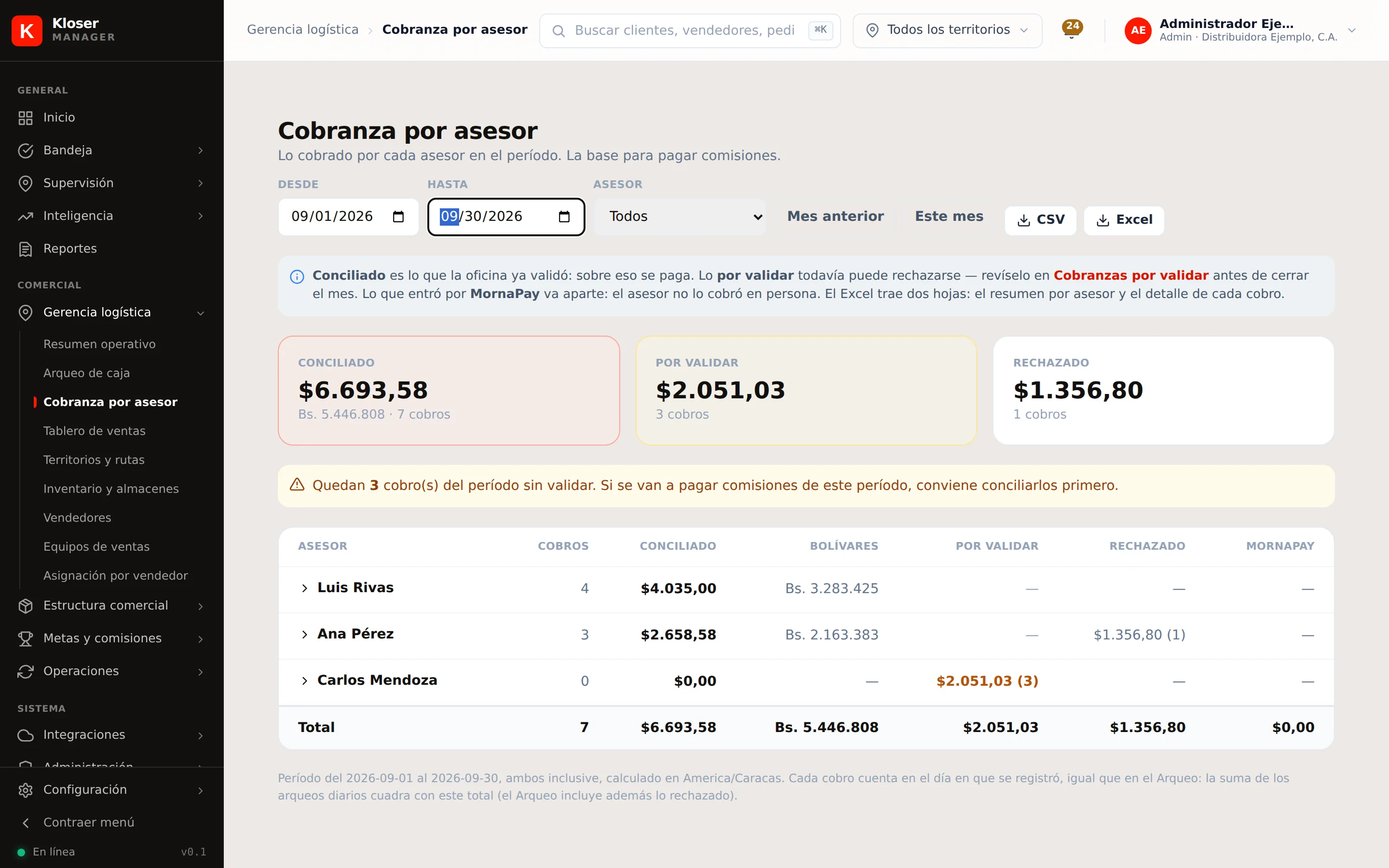Click the Supervisión pin icon
Image resolution: width=1389 pixels, height=868 pixels.
25,183
